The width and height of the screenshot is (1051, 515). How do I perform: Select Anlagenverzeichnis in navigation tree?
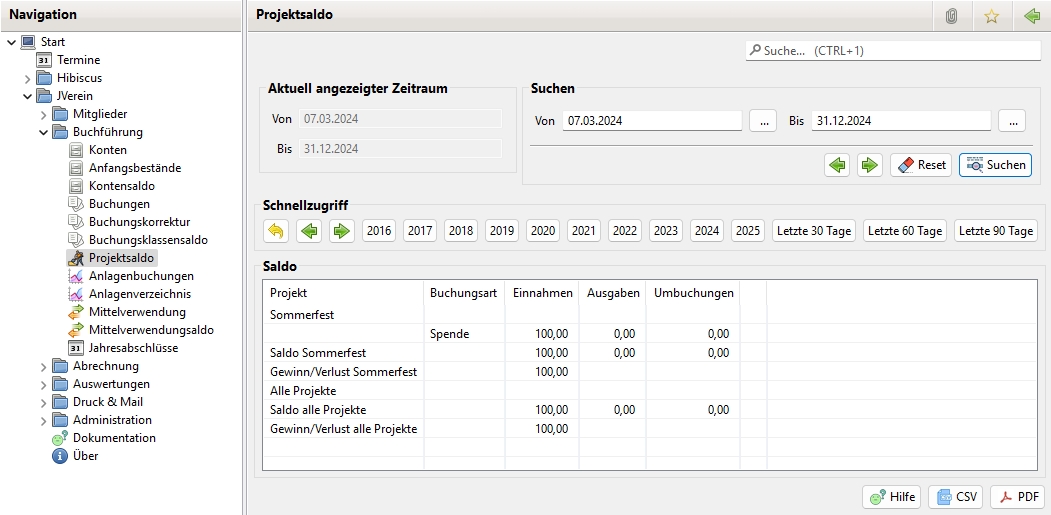tap(139, 294)
